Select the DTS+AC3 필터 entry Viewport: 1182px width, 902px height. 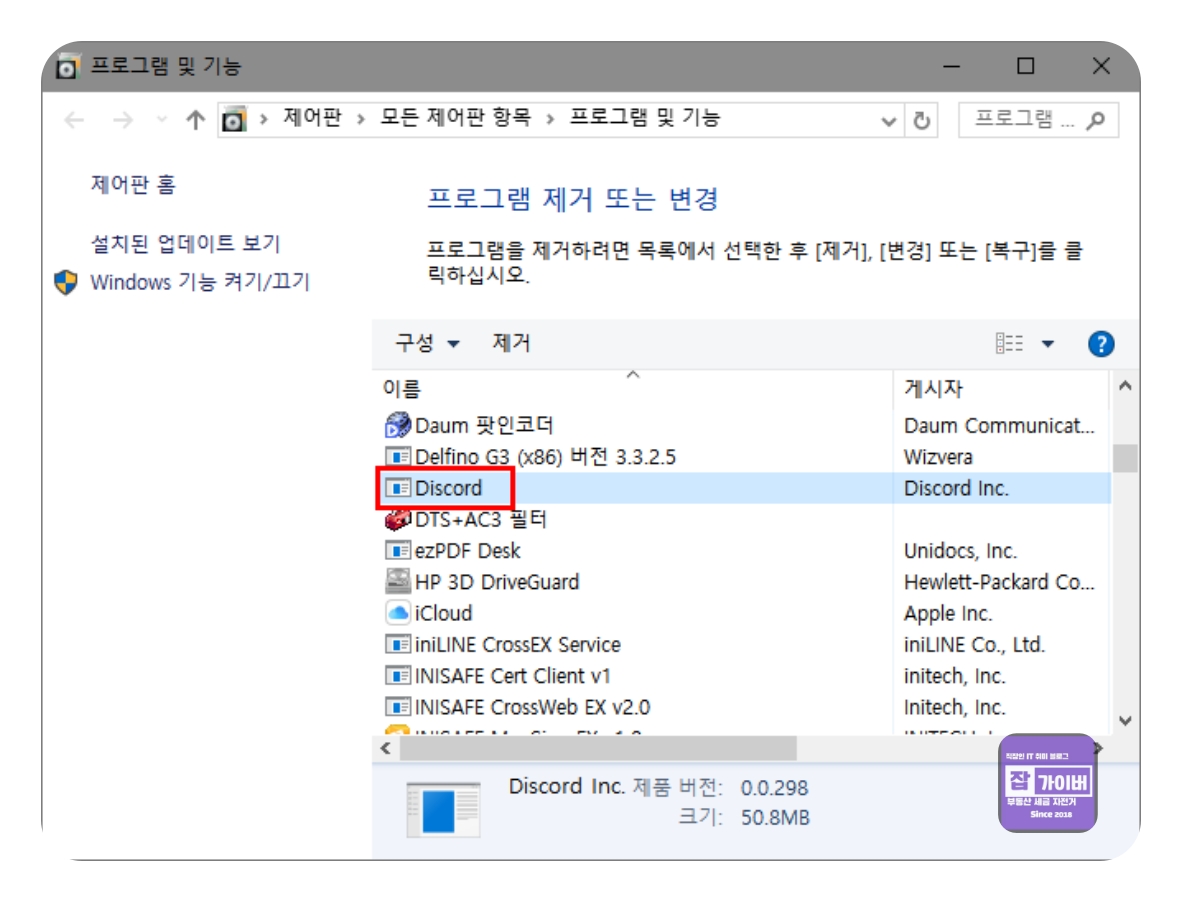pyautogui.click(x=480, y=519)
